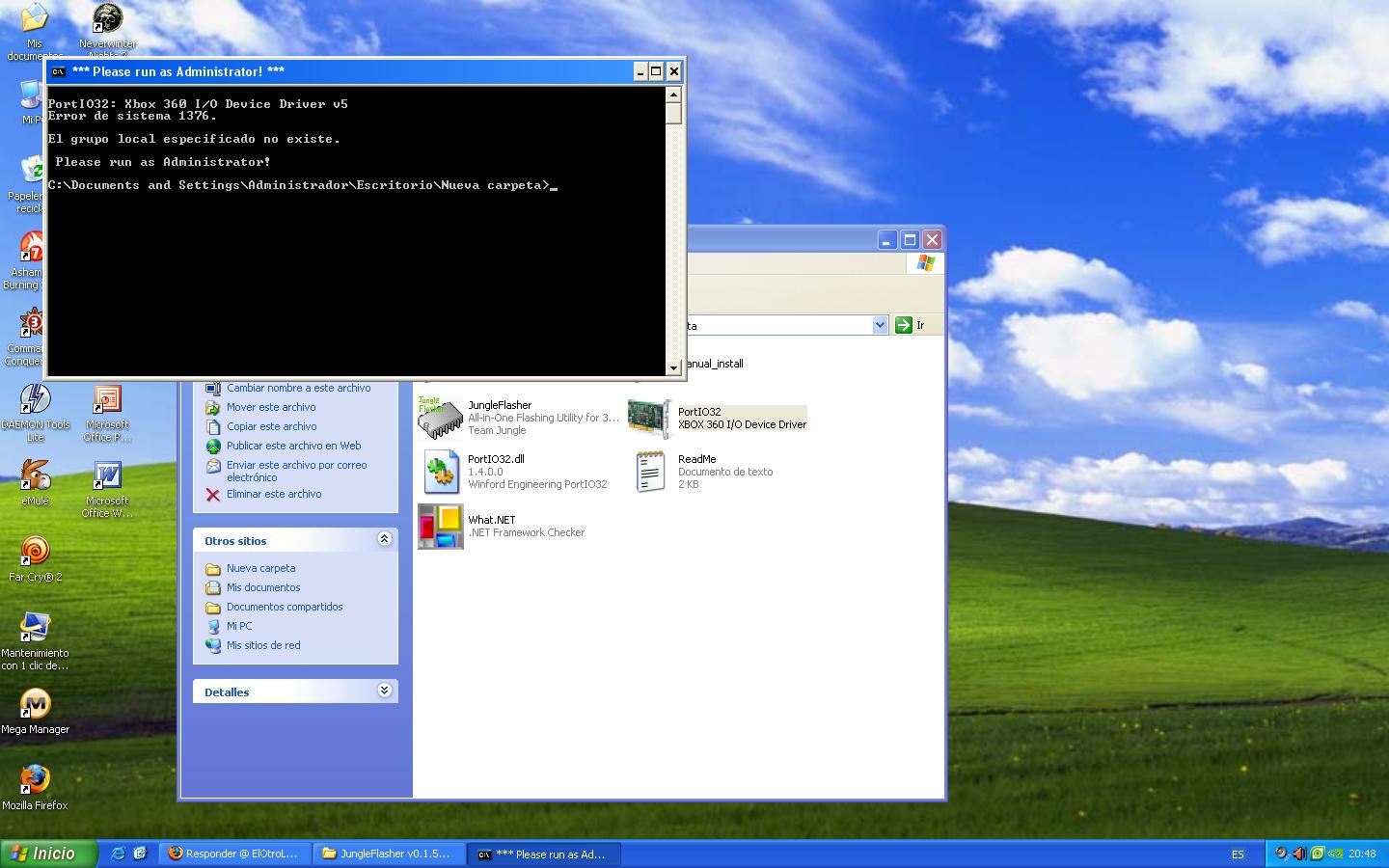The image size is (1389, 868).
Task: Click the Eliminar este archivo link
Action: (274, 494)
